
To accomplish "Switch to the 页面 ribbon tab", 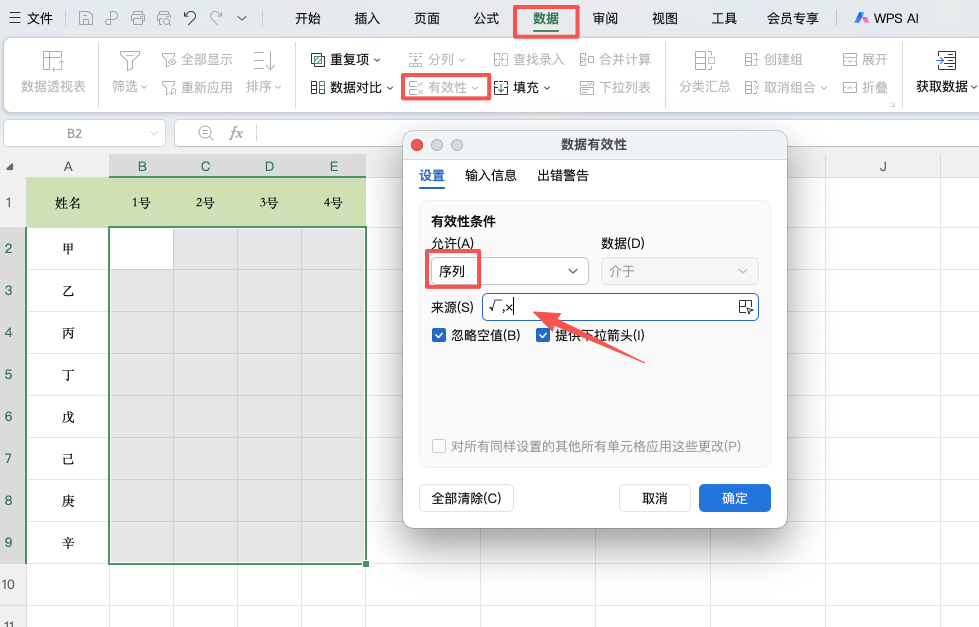I will point(427,19).
